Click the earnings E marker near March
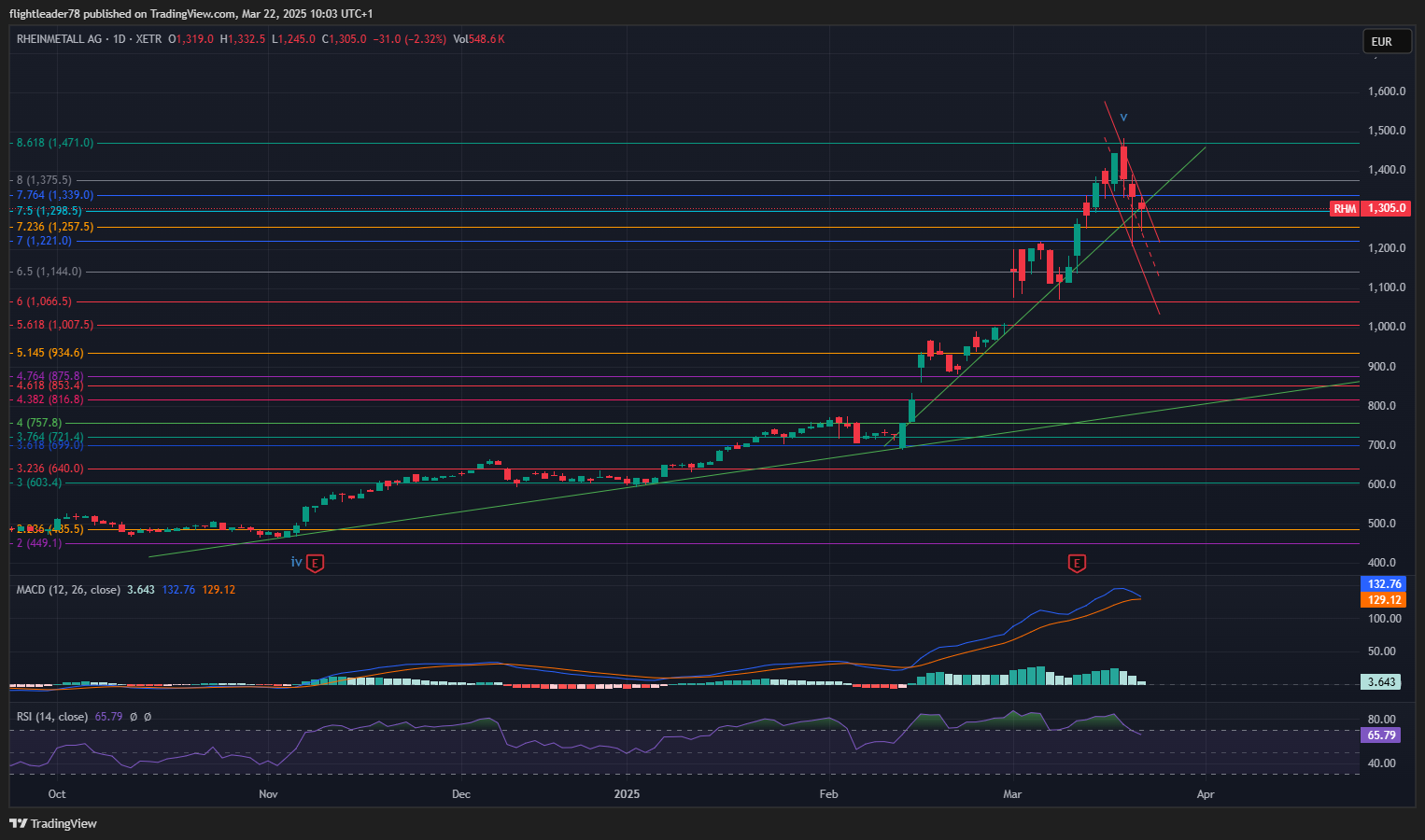This screenshot has height=840, width=1425. (1077, 563)
